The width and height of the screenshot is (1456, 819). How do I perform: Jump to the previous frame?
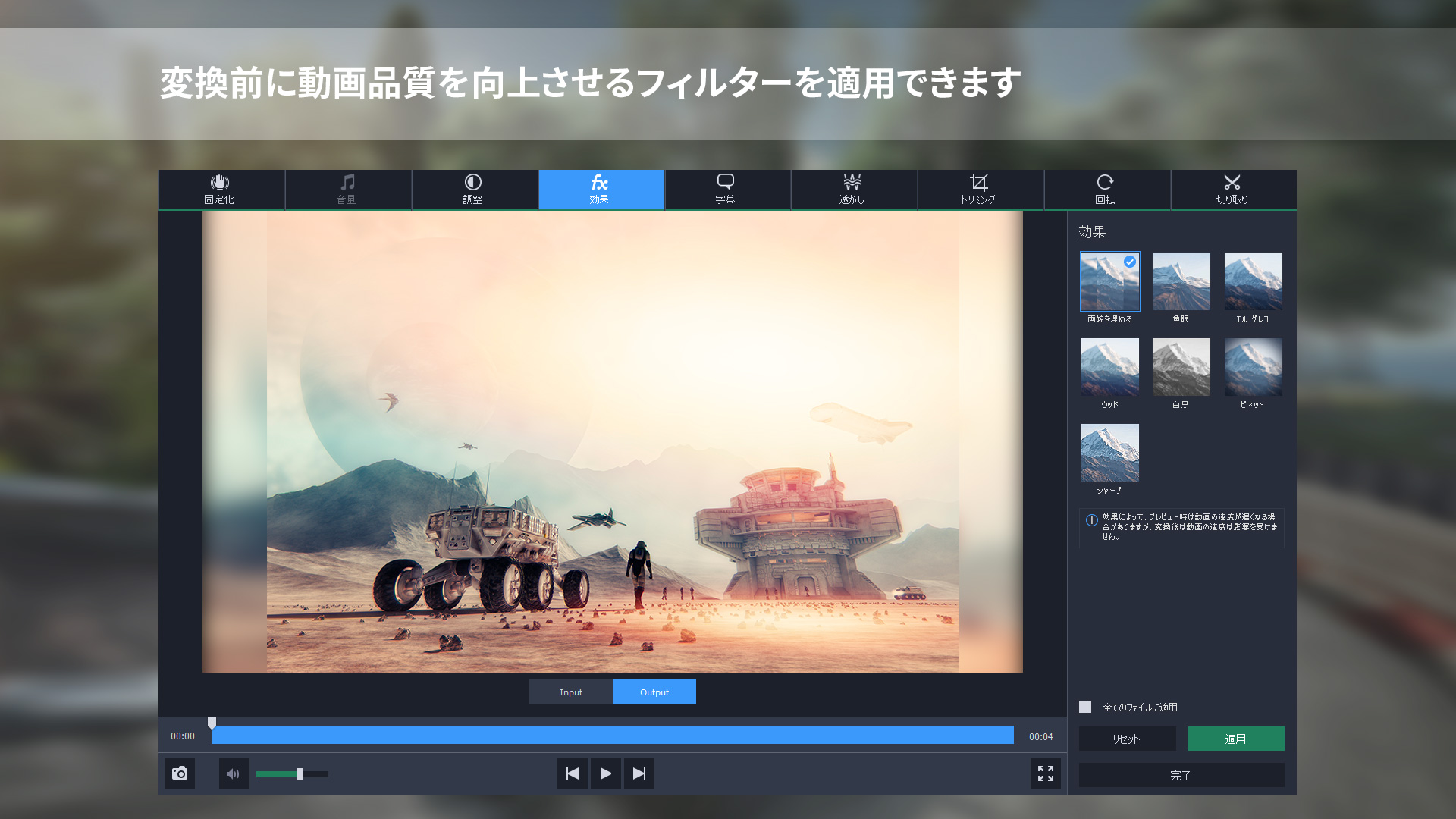573,773
